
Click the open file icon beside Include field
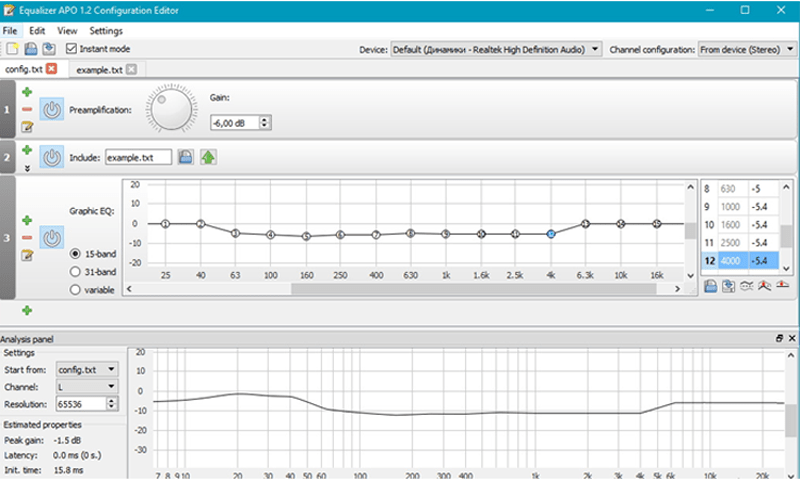pos(186,157)
